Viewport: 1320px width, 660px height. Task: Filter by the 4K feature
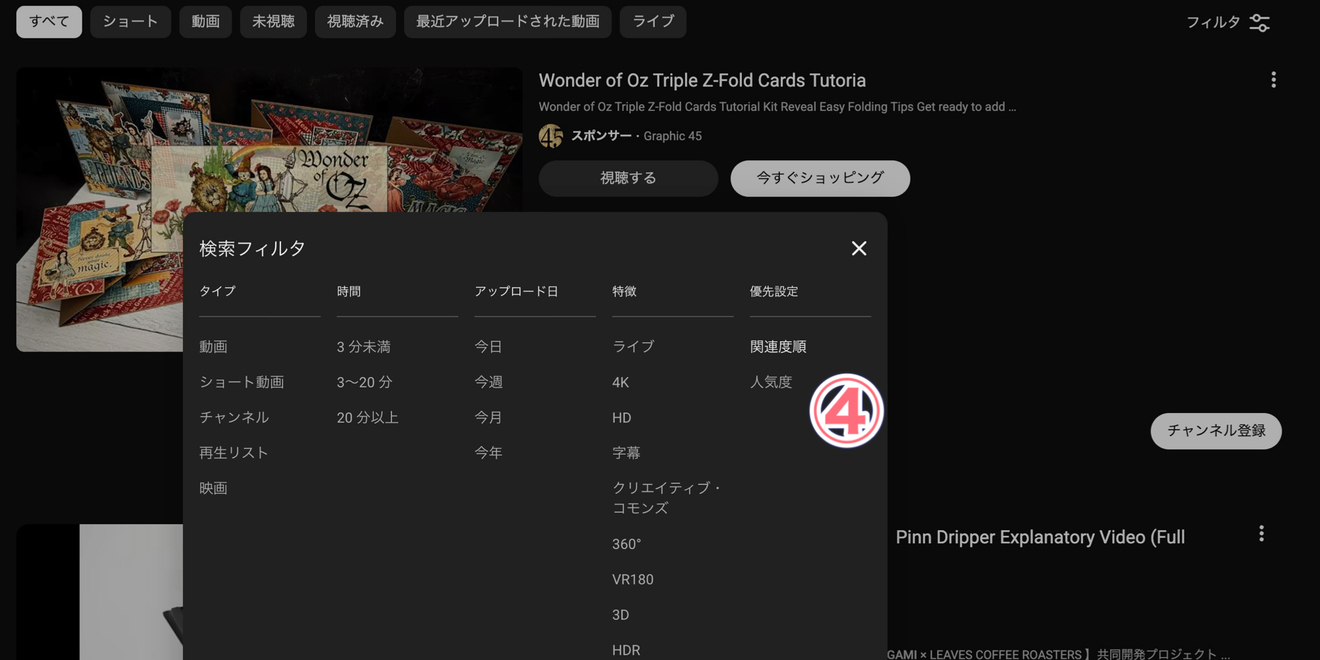[621, 382]
